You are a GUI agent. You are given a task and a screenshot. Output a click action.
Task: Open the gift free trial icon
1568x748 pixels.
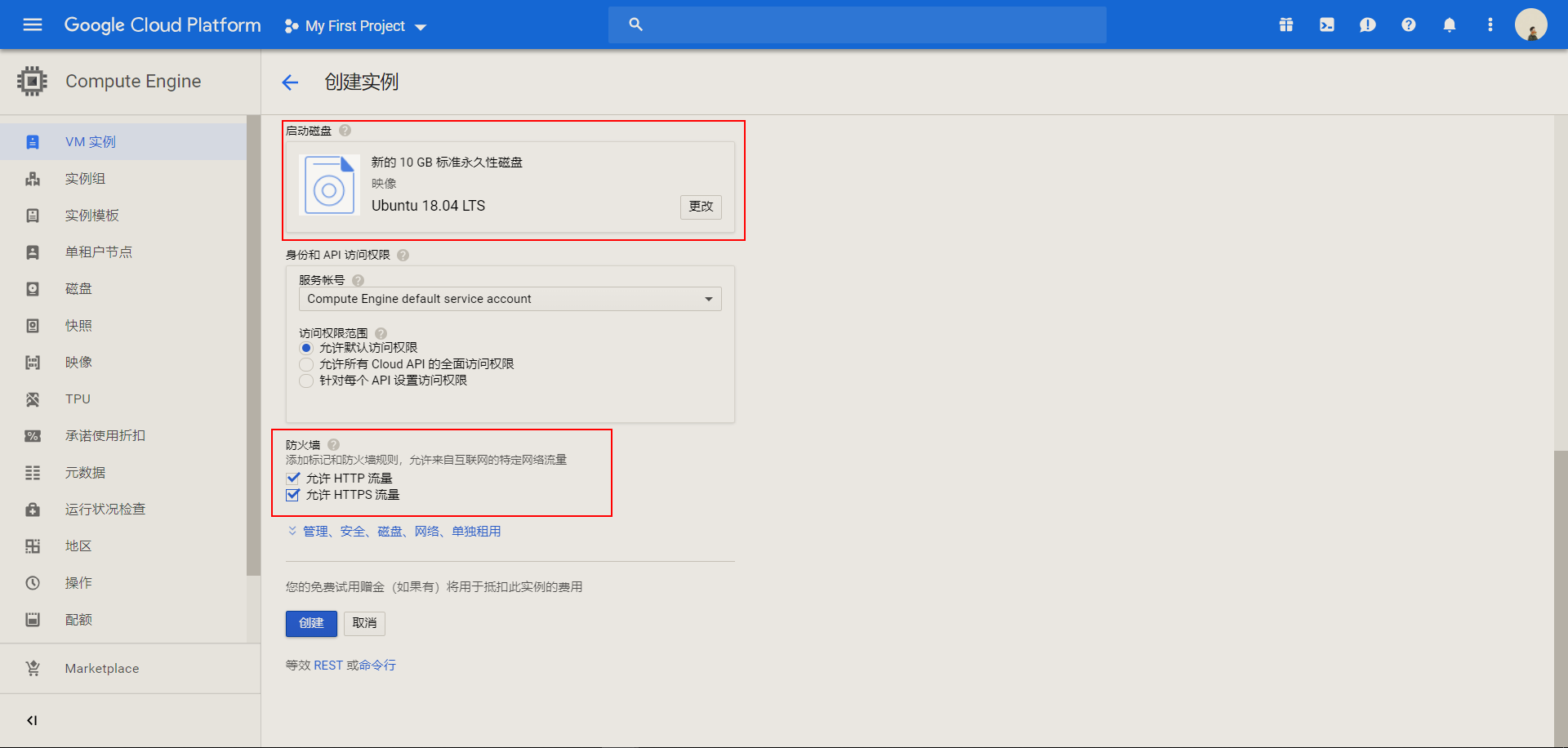point(1286,24)
